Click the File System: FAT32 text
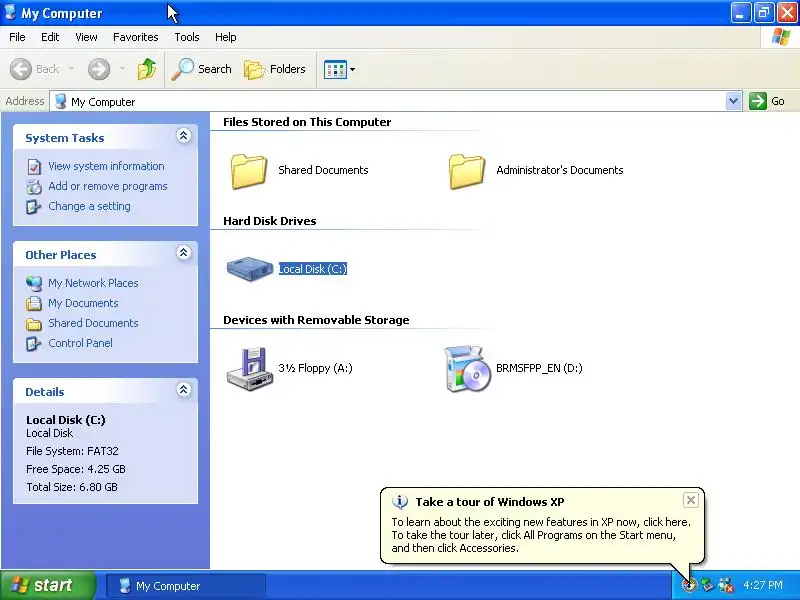 click(x=72, y=451)
